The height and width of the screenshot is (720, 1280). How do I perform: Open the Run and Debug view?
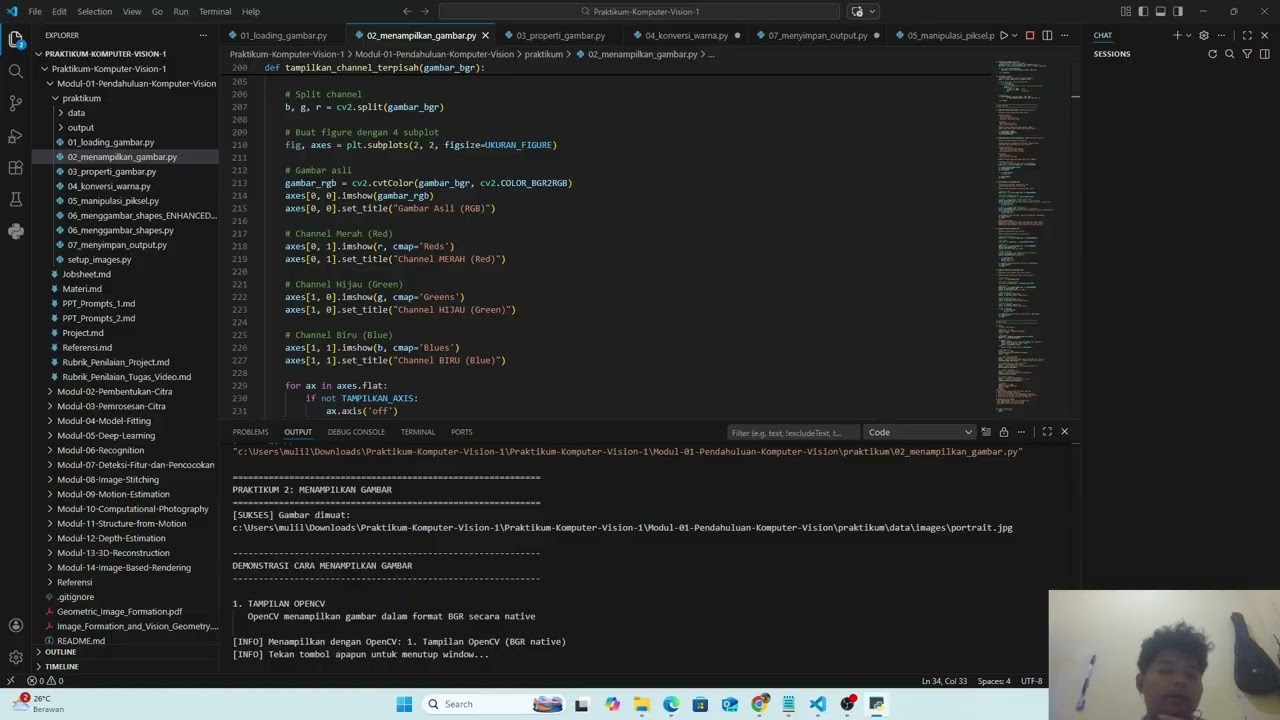(x=15, y=135)
